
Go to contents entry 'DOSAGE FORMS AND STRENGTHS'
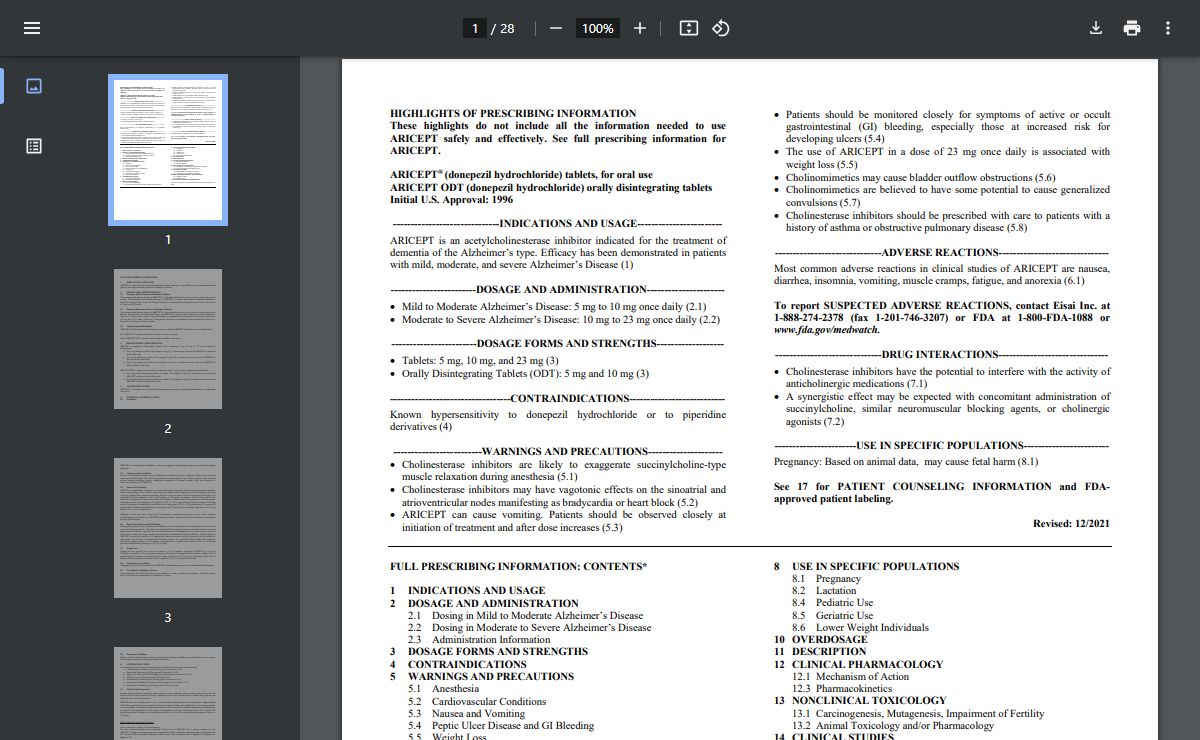[x=498, y=652]
